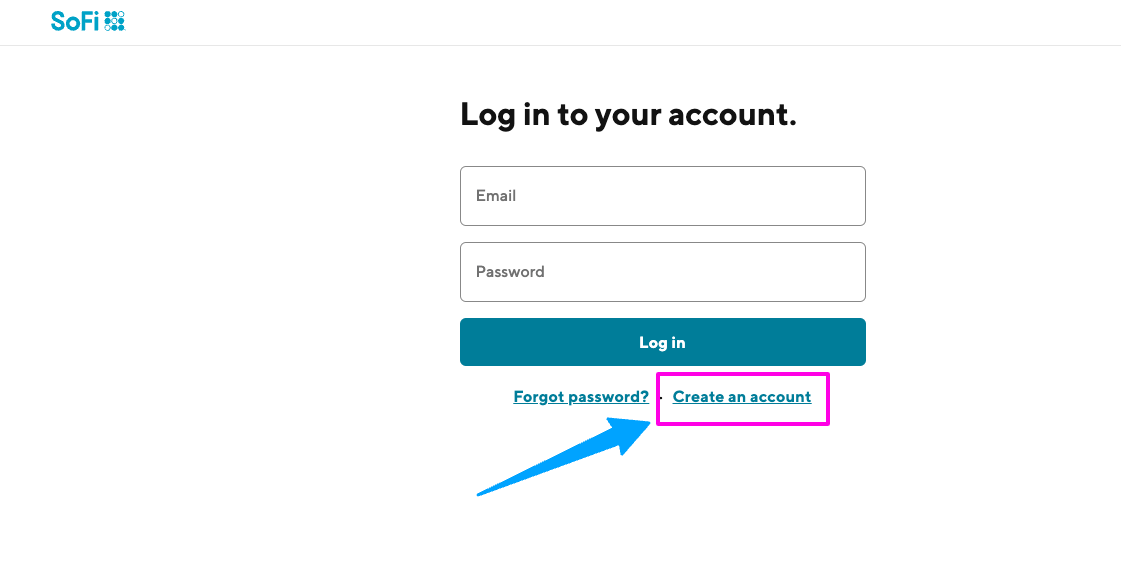The image size is (1121, 581).
Task: Focus the Password placeholder text
Action: coord(509,271)
